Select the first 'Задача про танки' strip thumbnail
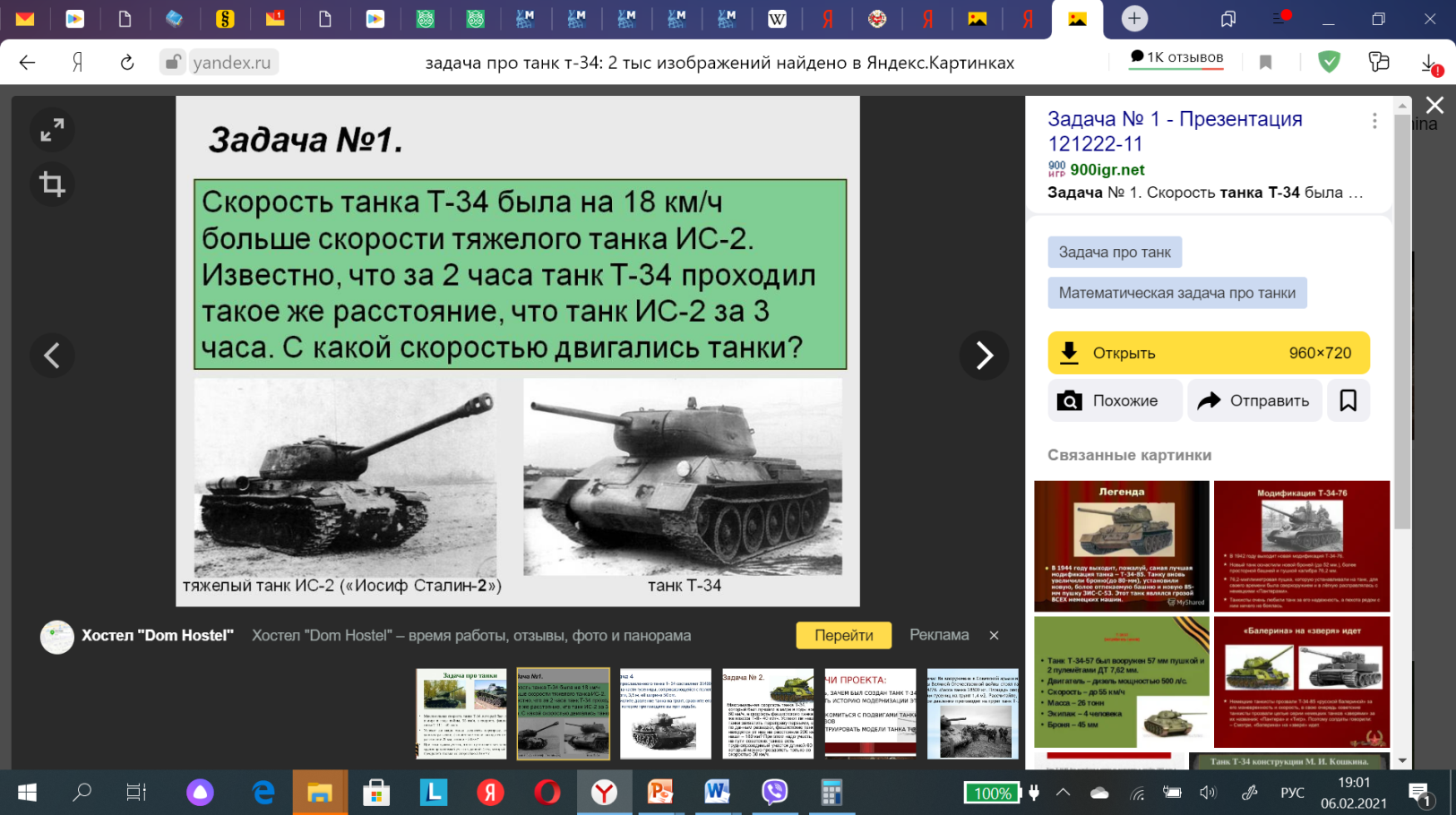The height and width of the screenshot is (815, 1456). pos(461,714)
